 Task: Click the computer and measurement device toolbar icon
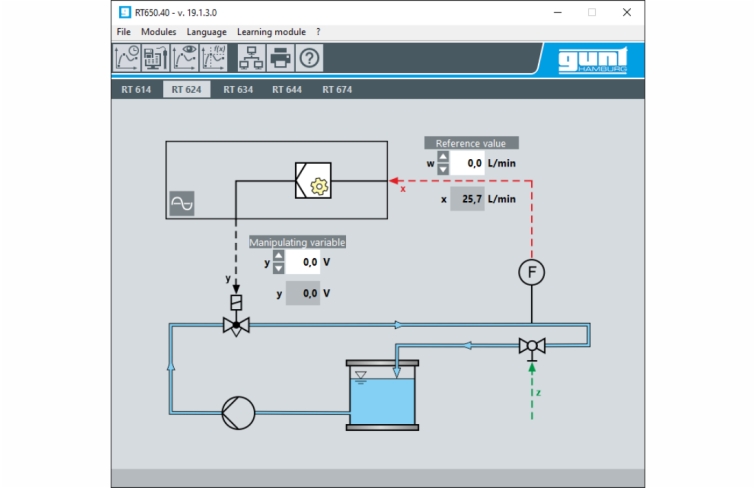155,58
